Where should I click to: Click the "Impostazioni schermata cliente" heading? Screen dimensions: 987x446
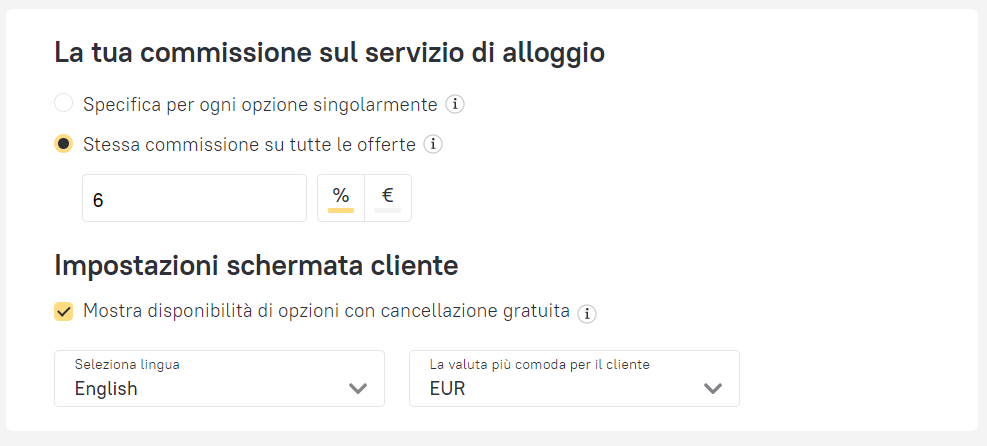click(x=256, y=266)
